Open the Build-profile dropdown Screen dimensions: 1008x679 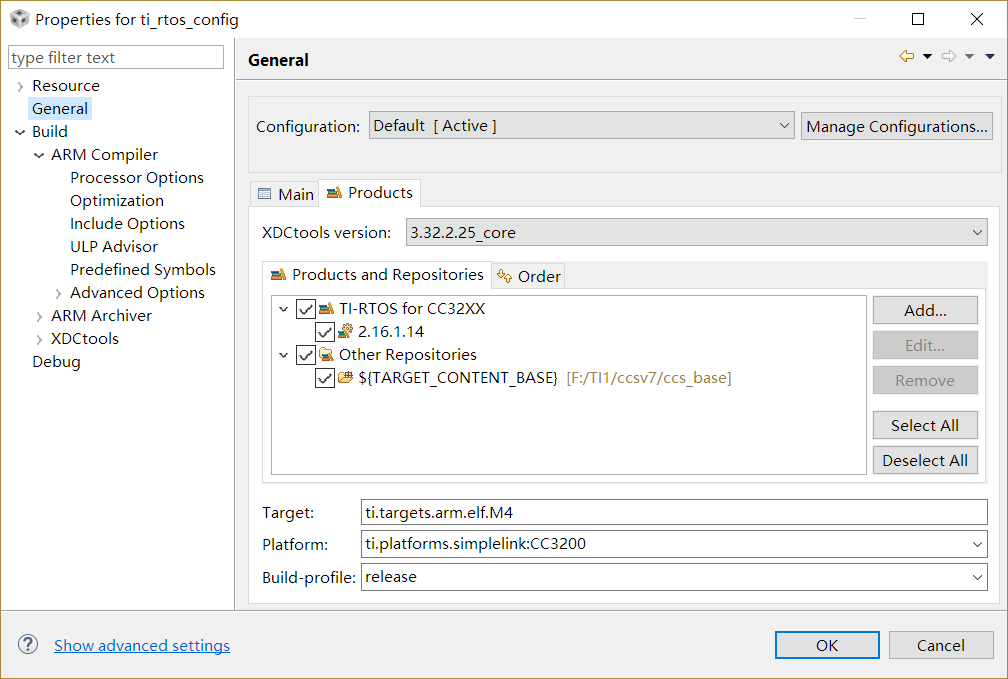pyautogui.click(x=674, y=577)
